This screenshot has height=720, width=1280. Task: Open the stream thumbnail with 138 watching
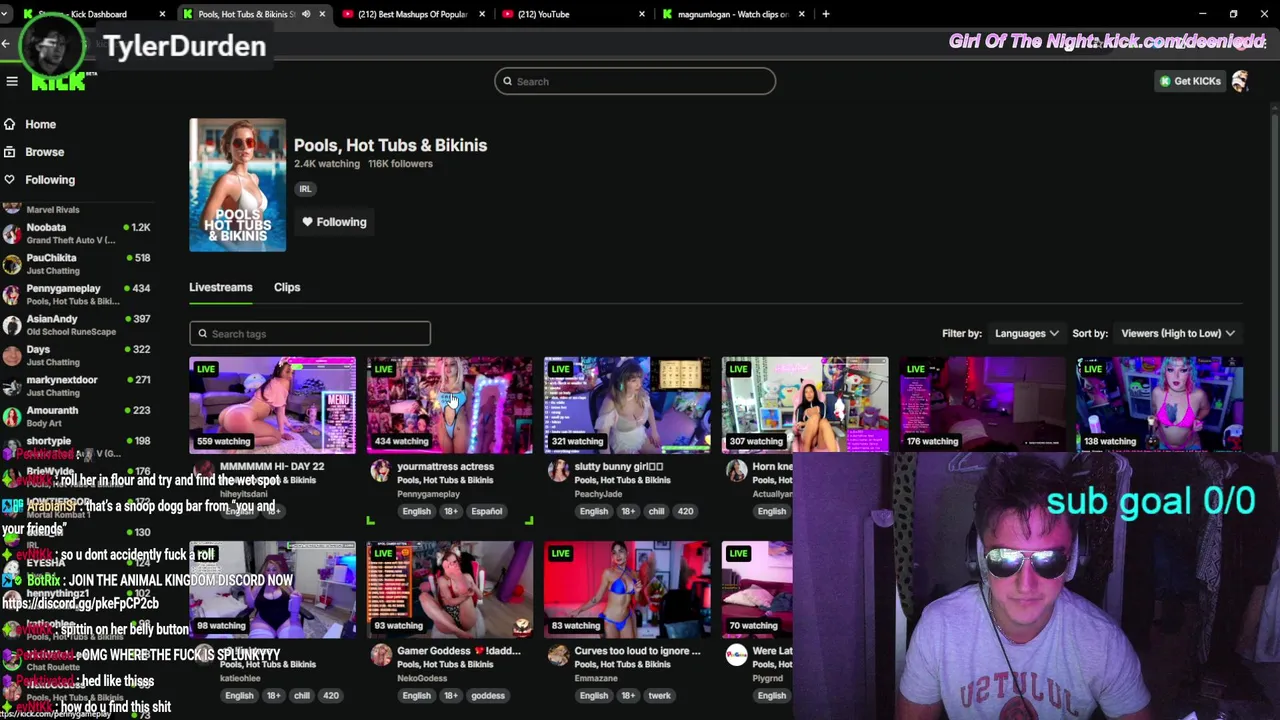click(1160, 404)
